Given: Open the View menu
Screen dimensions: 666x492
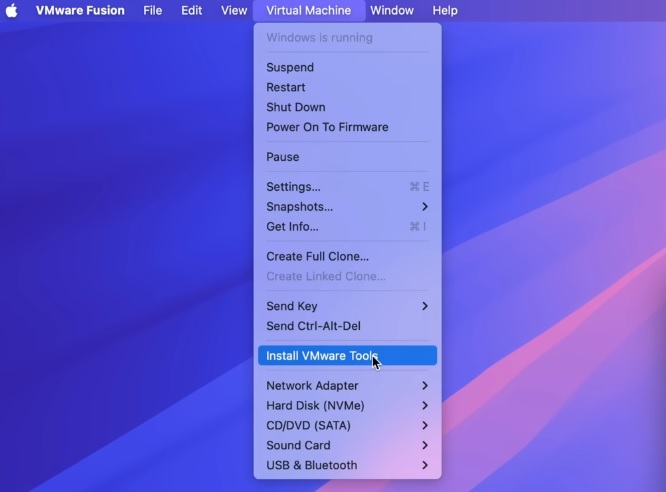Looking at the screenshot, I should [x=234, y=10].
